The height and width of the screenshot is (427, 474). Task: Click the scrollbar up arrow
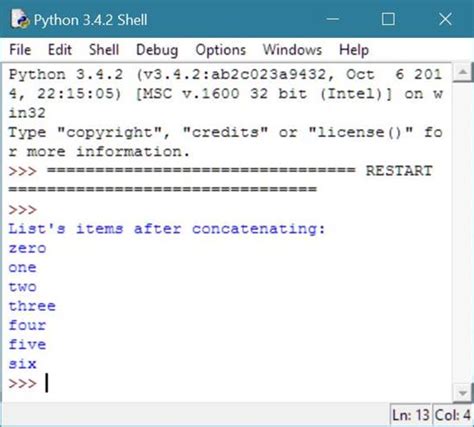coord(463,72)
